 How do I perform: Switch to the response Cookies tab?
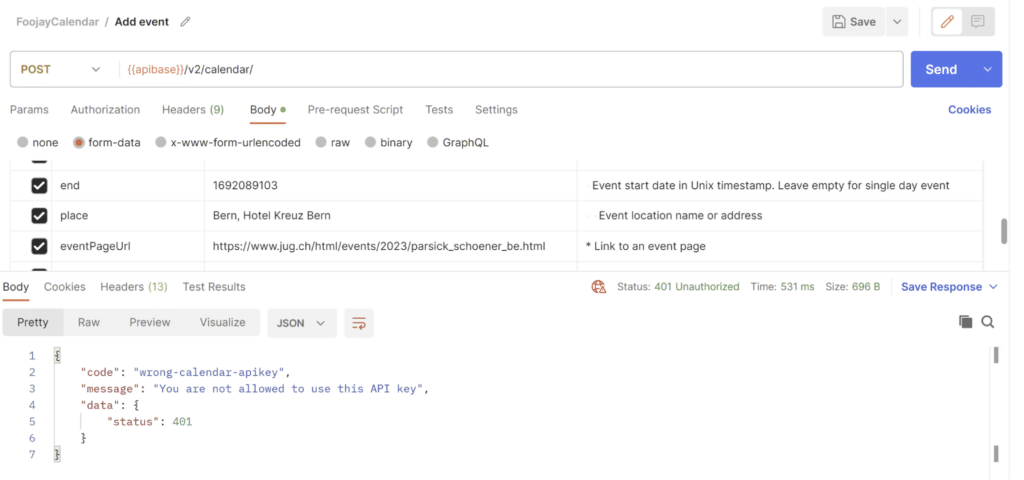click(x=65, y=287)
